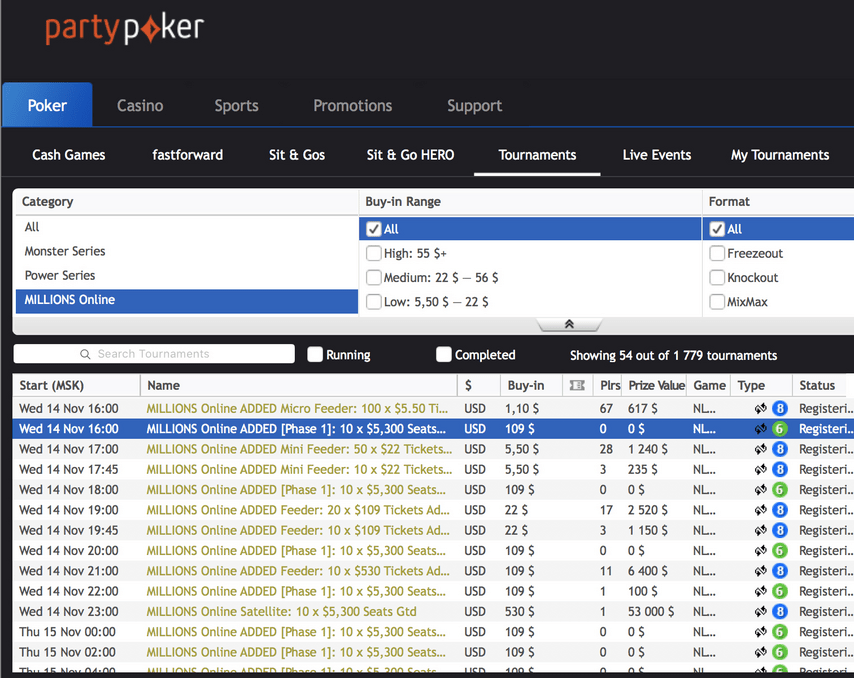Open the MILLIONS Online Satellite tournament

point(281,612)
